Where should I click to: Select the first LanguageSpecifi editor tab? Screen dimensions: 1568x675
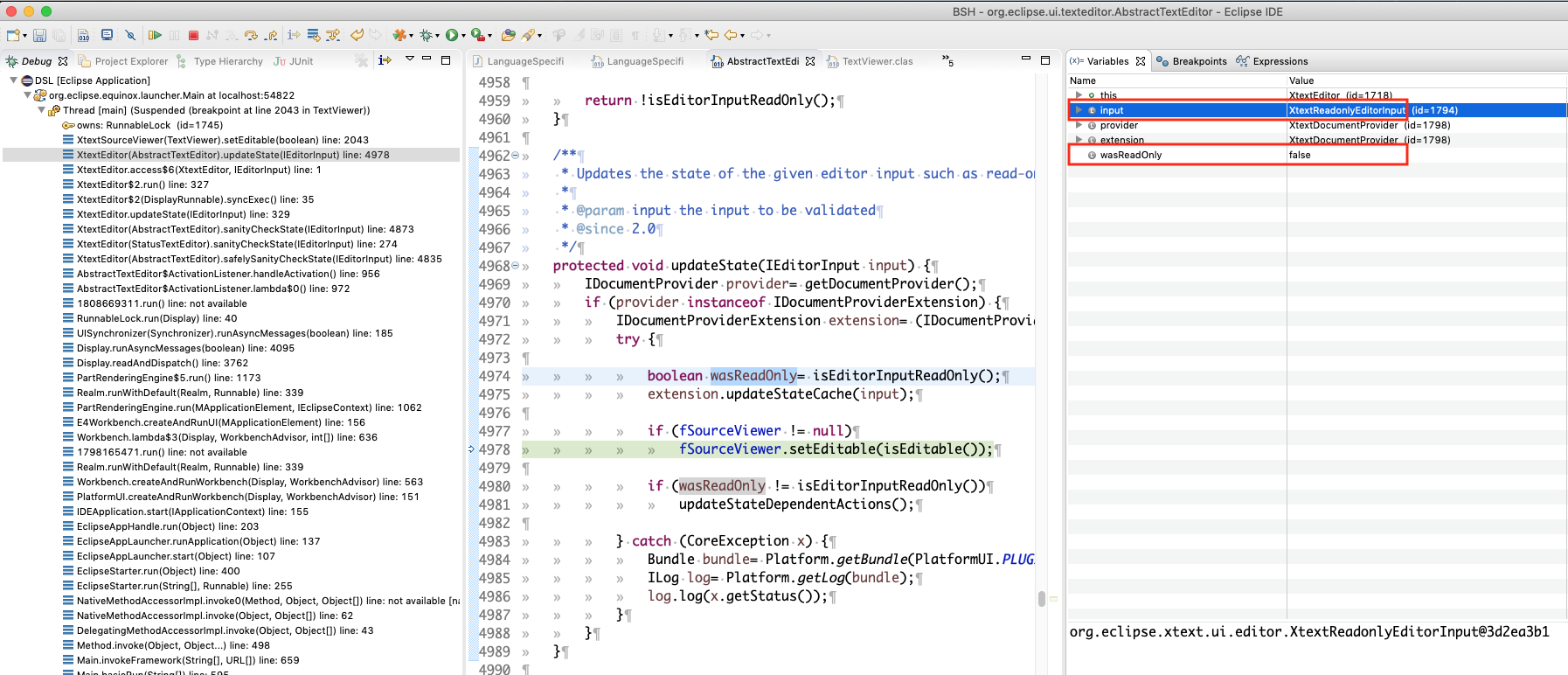tap(517, 61)
